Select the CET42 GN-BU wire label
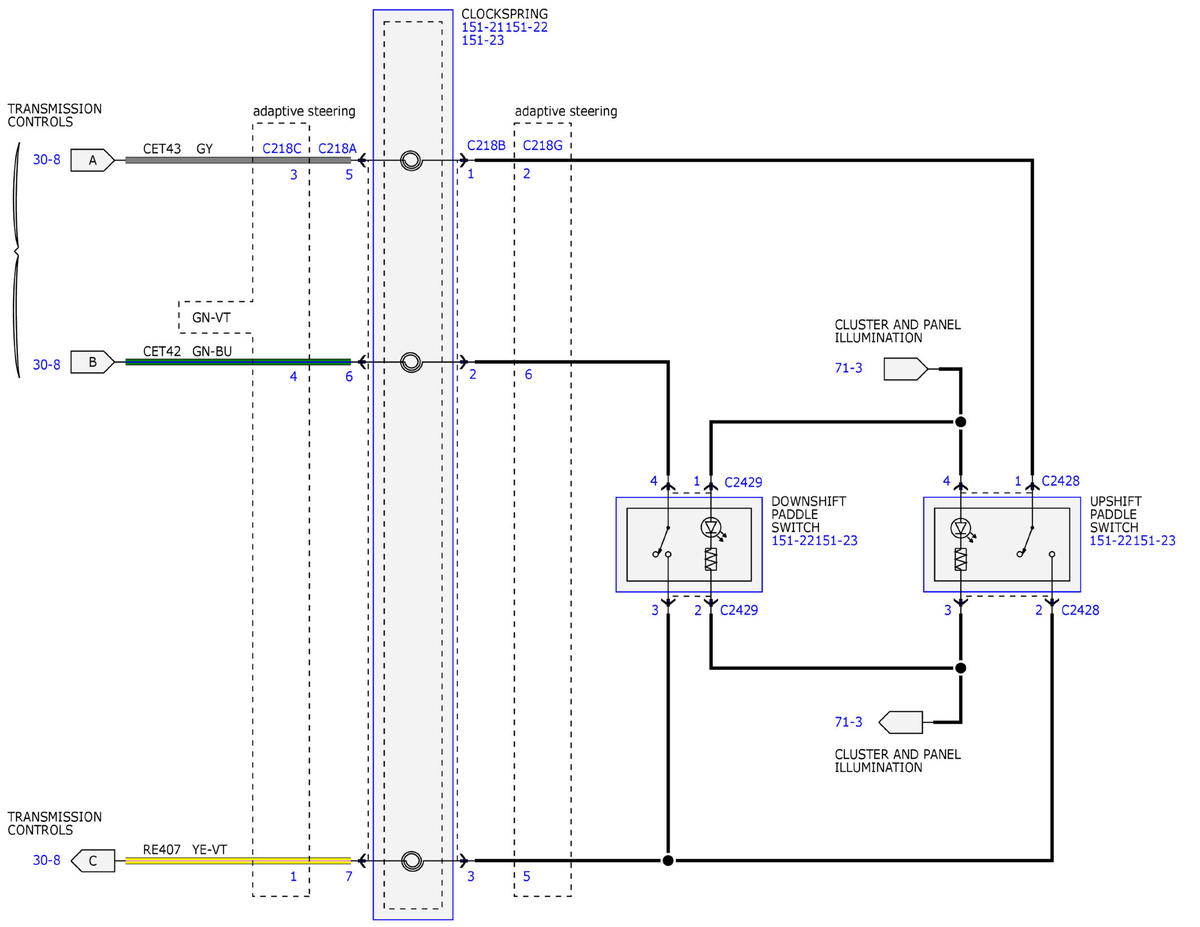1200x927 pixels. (186, 351)
